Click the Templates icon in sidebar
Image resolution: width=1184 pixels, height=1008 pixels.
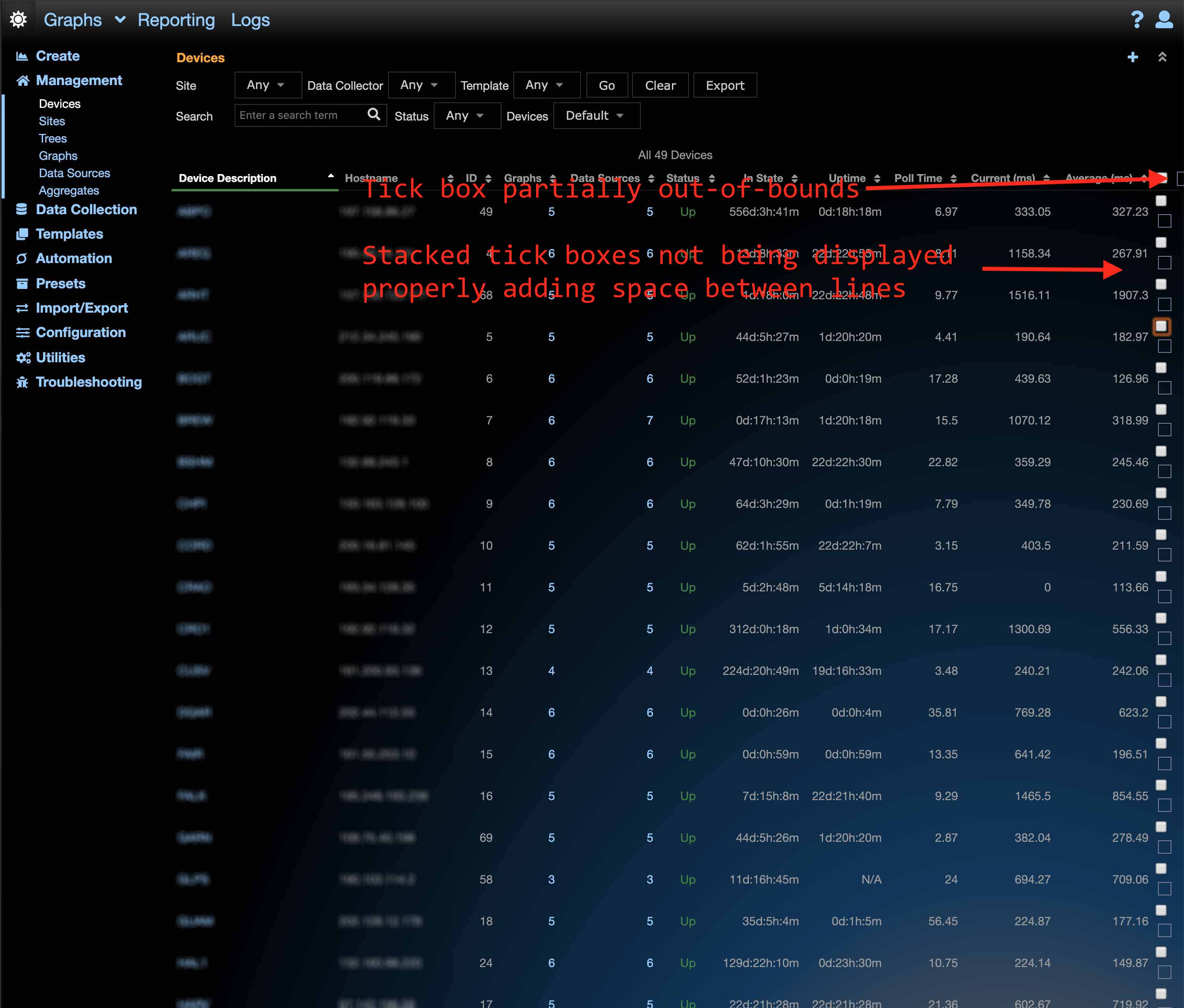coord(22,234)
